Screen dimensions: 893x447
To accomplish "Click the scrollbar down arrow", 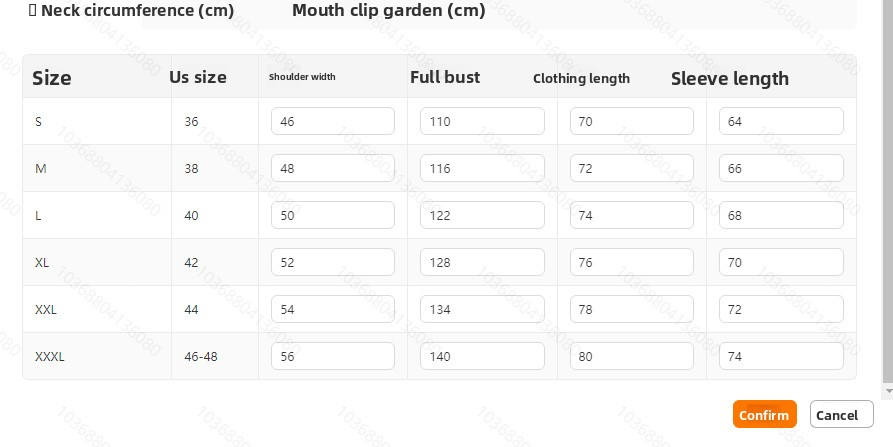I will [888, 391].
